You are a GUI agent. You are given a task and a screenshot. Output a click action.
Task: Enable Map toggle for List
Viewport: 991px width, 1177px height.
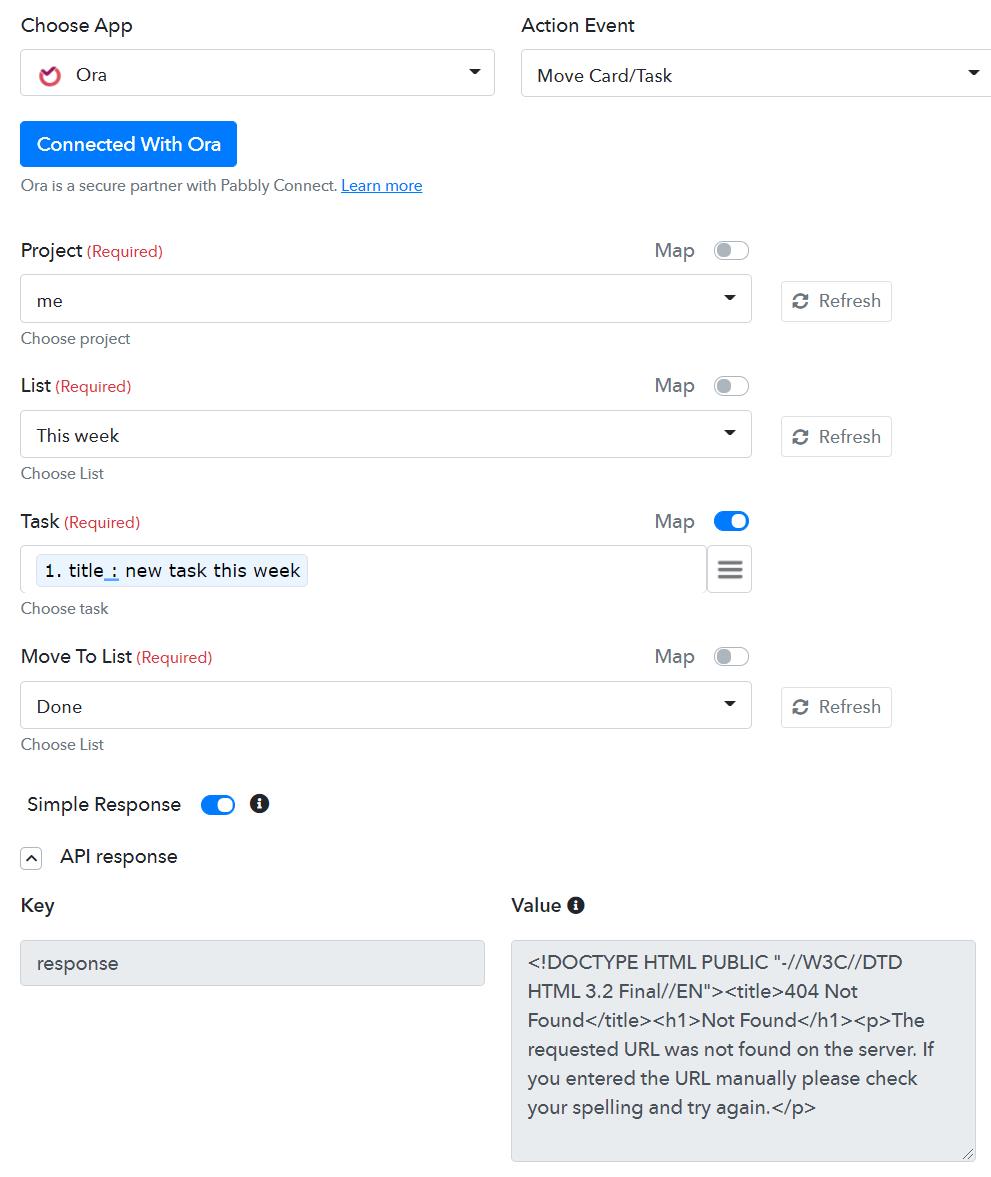point(731,386)
